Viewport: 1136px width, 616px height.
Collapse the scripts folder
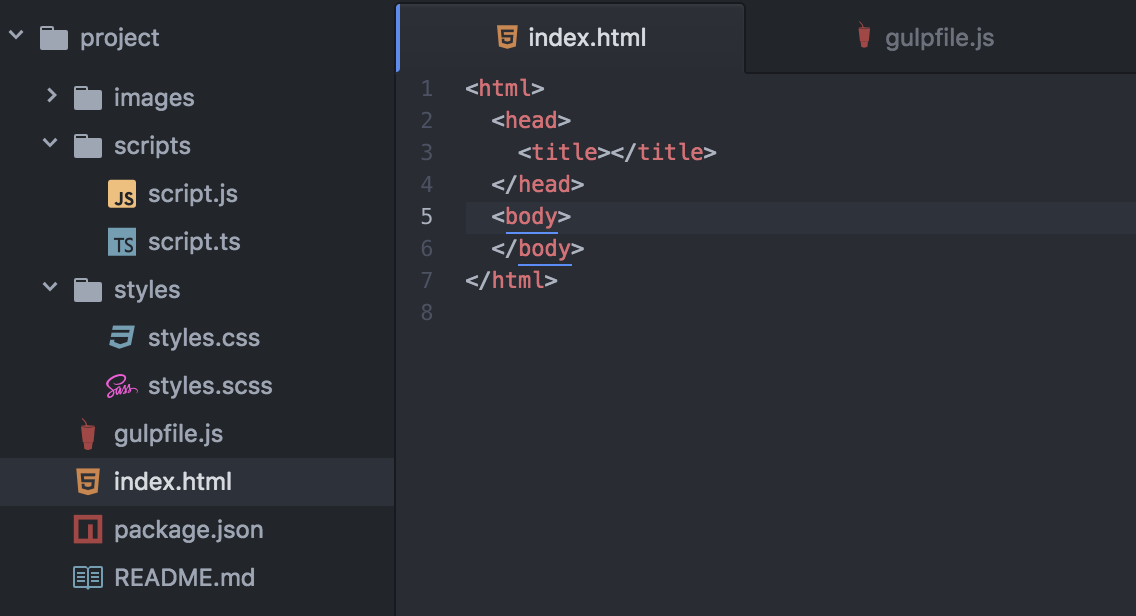pos(50,145)
